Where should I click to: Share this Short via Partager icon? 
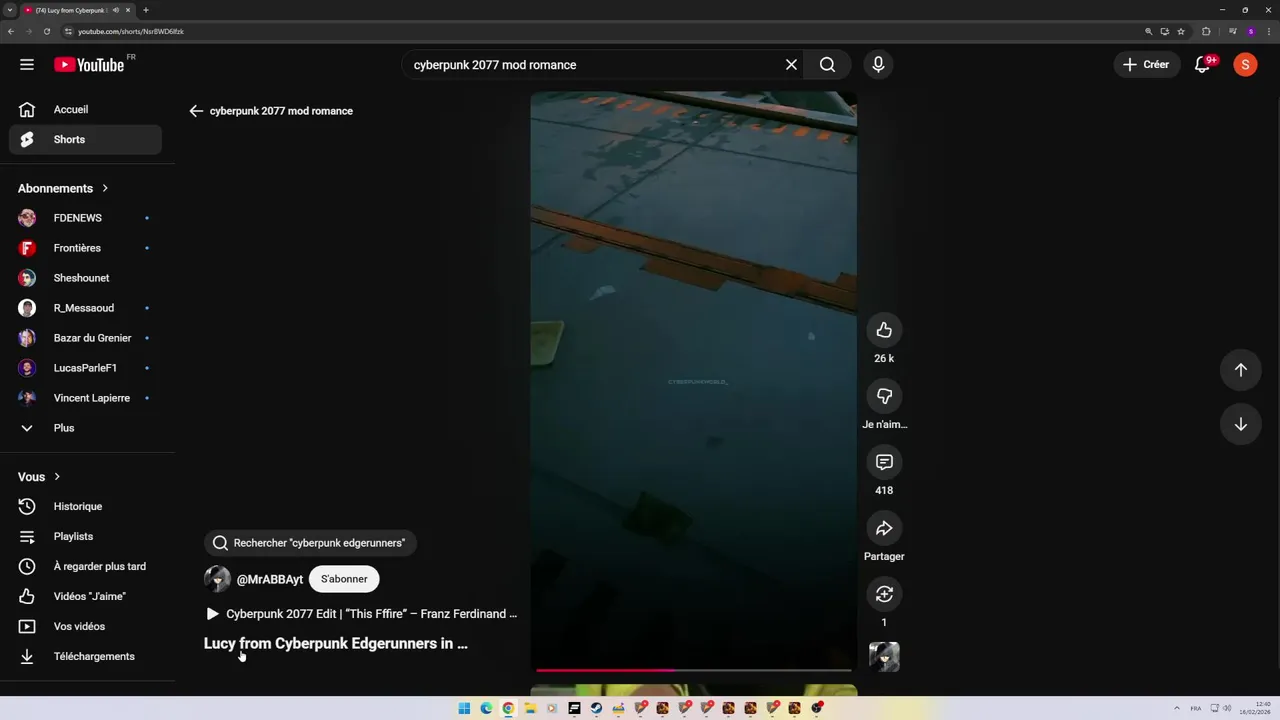coord(884,528)
